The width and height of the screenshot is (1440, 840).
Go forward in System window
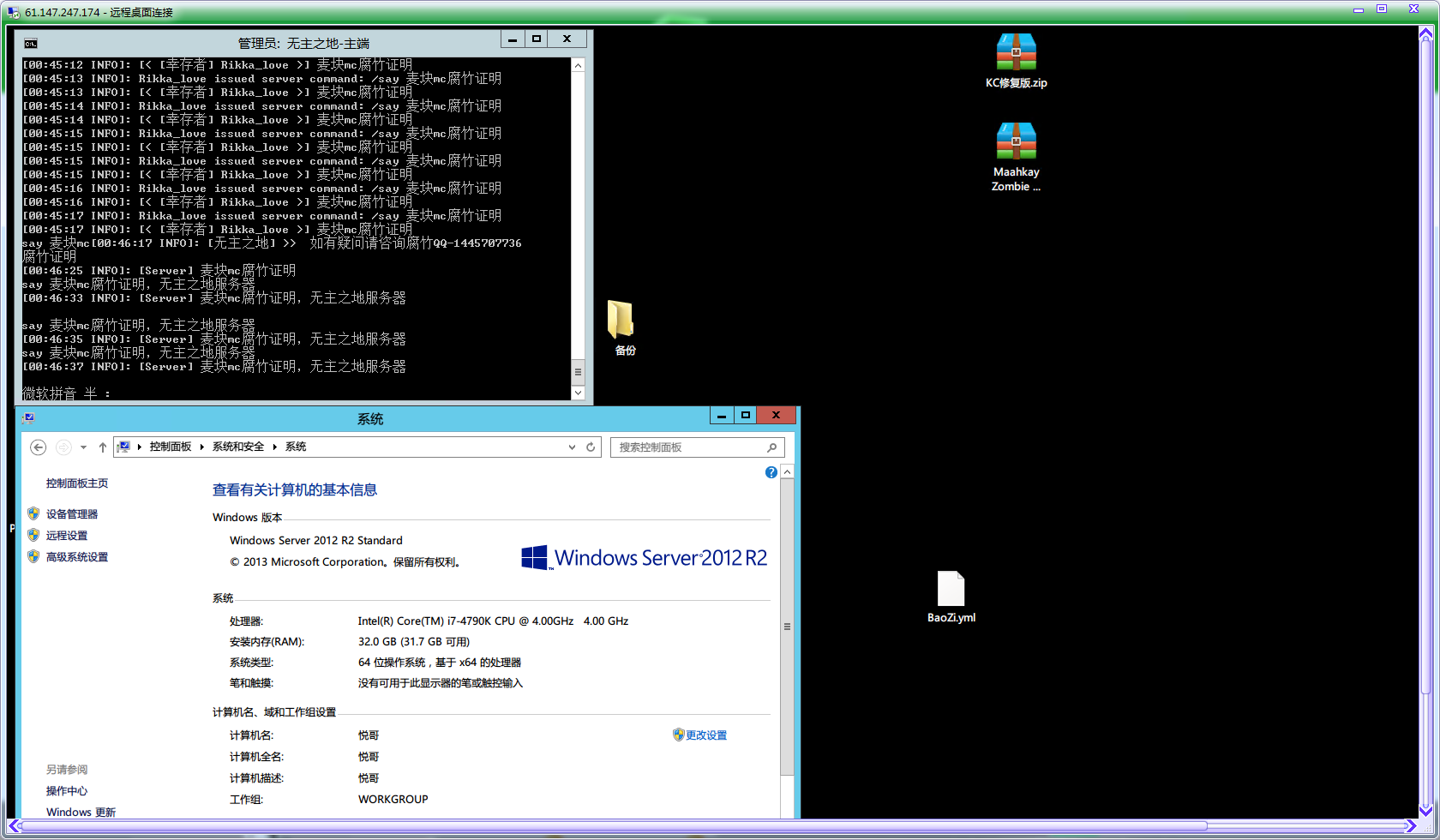(63, 447)
